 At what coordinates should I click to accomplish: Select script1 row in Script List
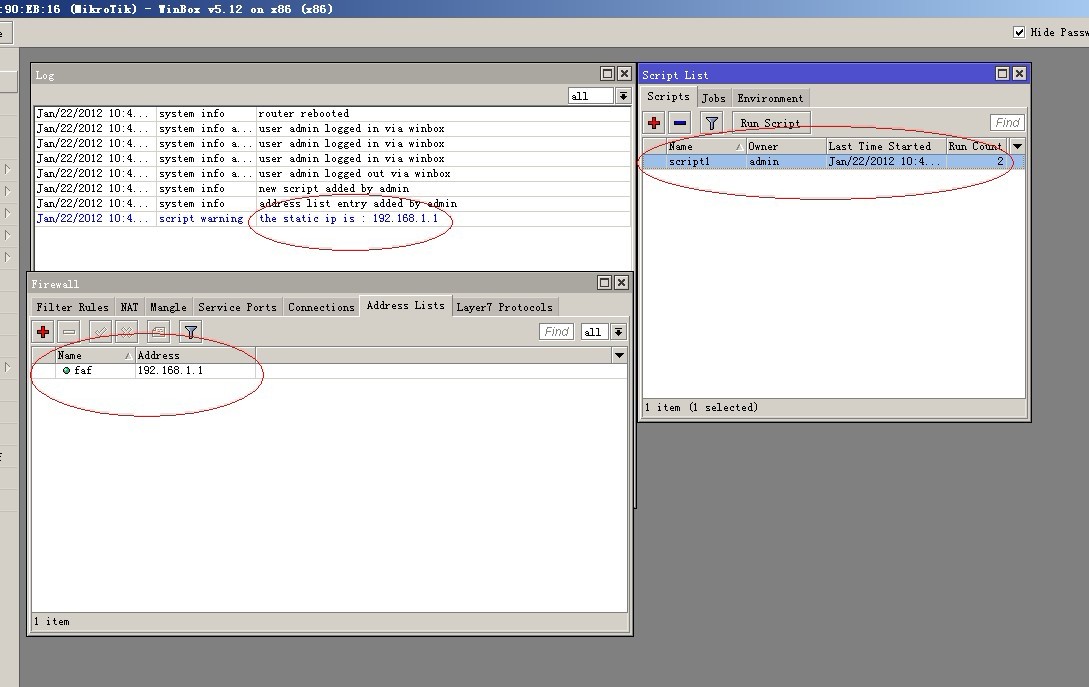[x=833, y=161]
